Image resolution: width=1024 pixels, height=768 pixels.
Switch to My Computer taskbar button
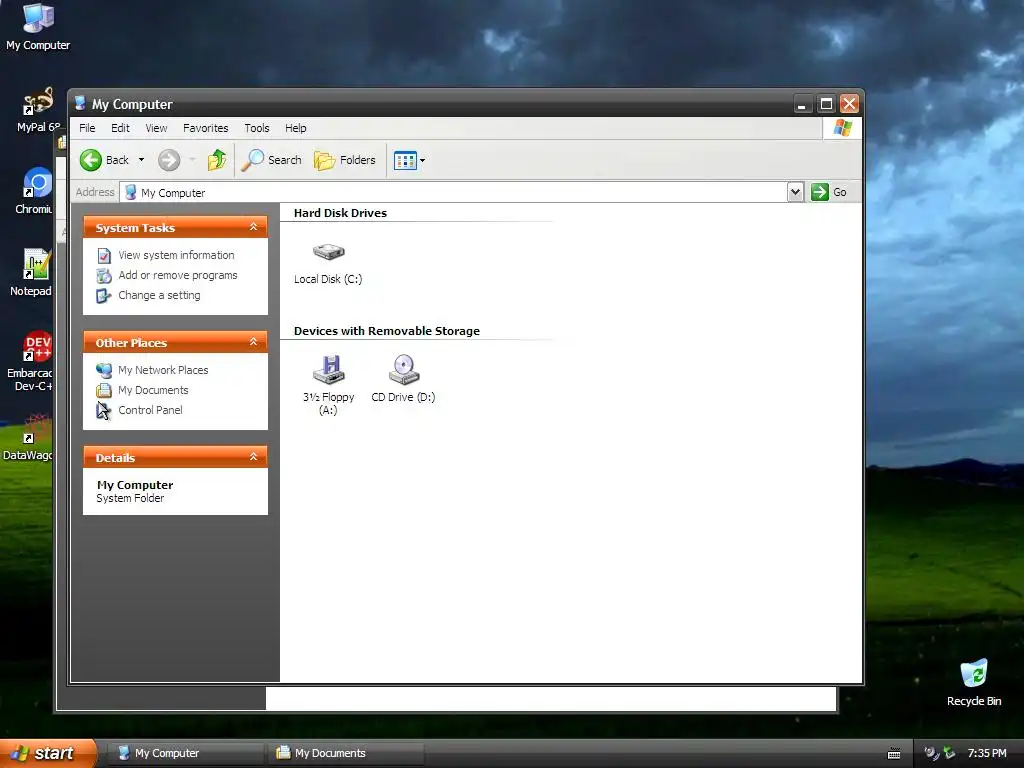coord(187,753)
